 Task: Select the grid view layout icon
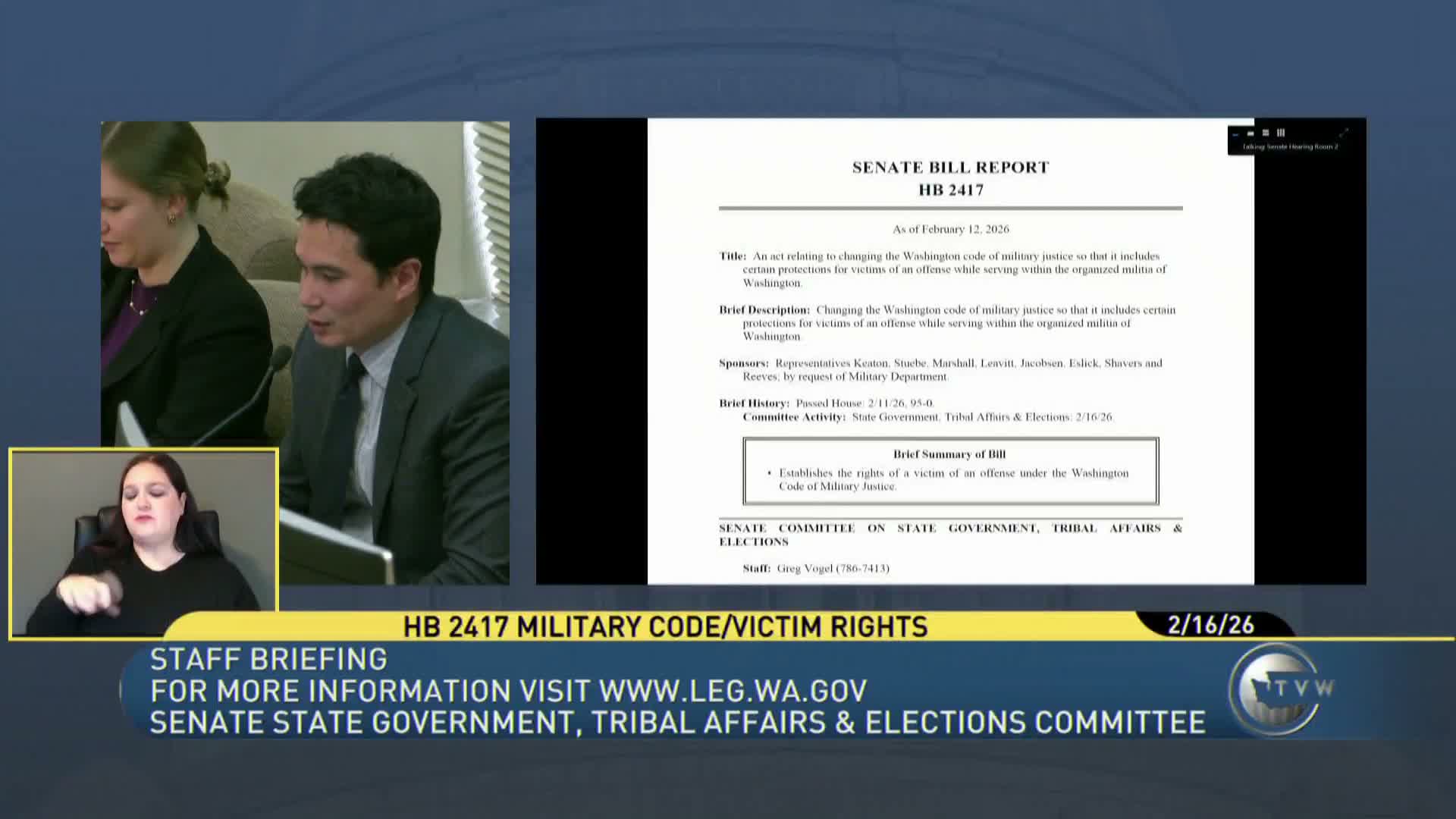pyautogui.click(x=1265, y=132)
